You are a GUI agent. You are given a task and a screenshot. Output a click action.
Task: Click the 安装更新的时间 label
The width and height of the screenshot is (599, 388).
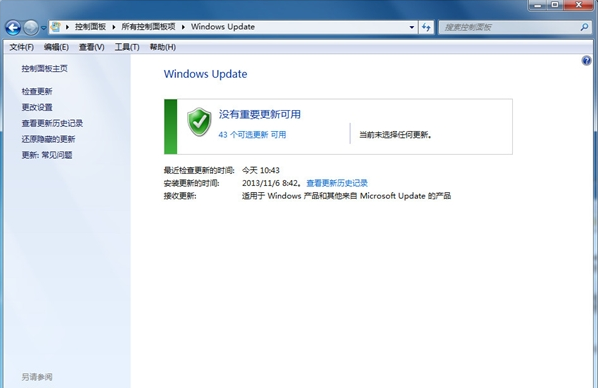[x=191, y=183]
